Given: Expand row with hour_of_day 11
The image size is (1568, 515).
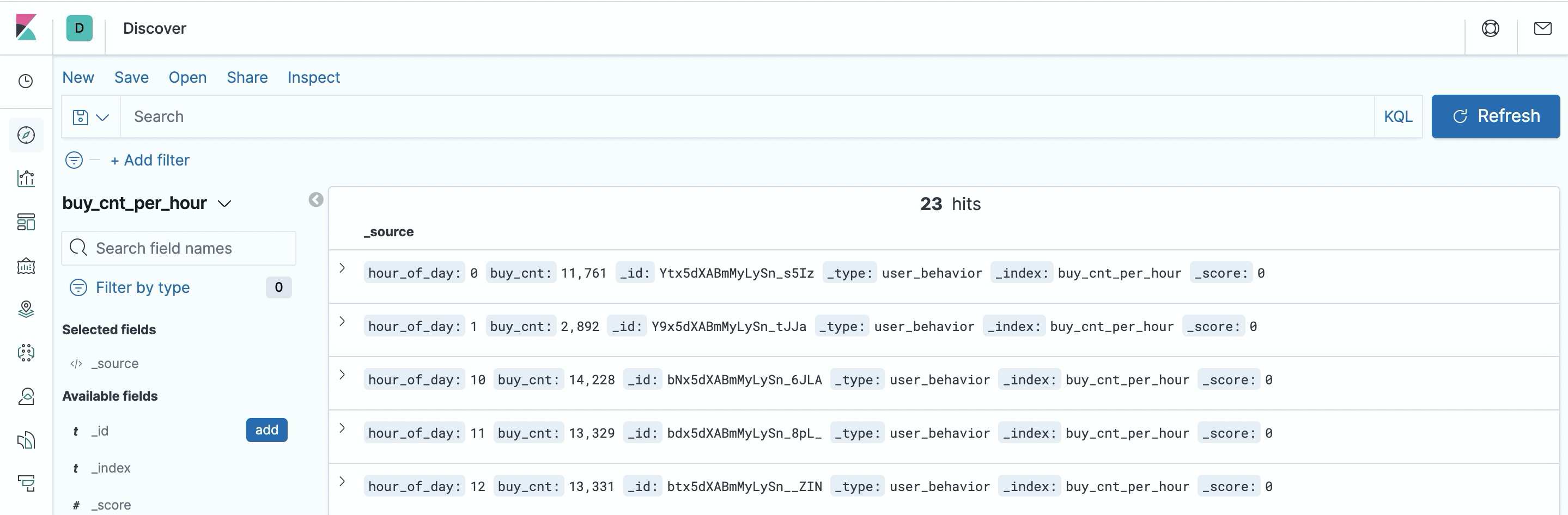Looking at the screenshot, I should click(x=342, y=428).
